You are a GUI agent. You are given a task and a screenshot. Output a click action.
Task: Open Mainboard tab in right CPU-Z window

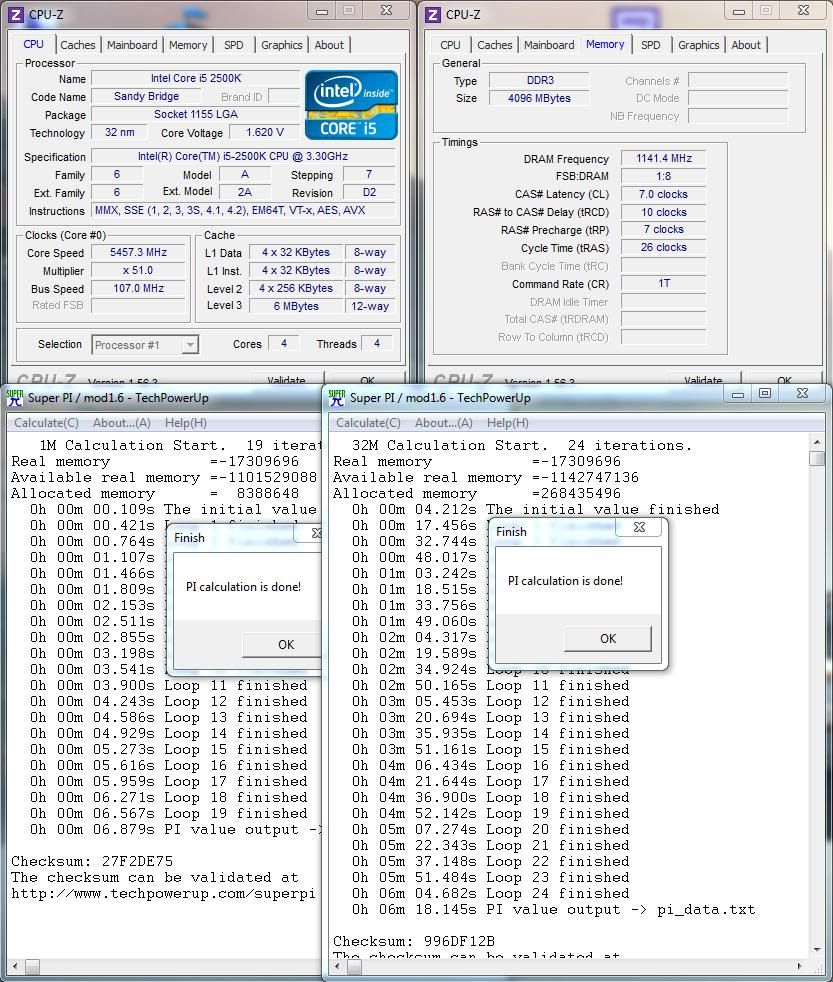549,45
